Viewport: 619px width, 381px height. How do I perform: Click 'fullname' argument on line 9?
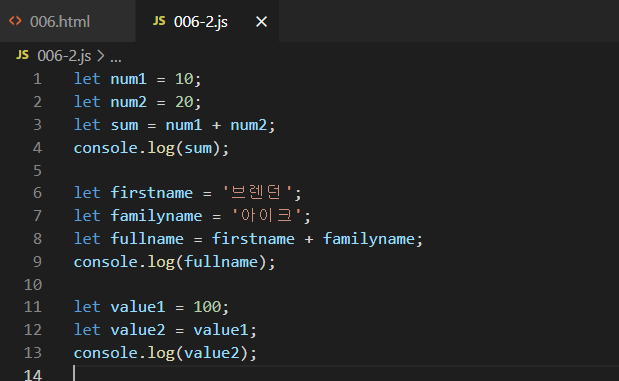tap(221, 261)
